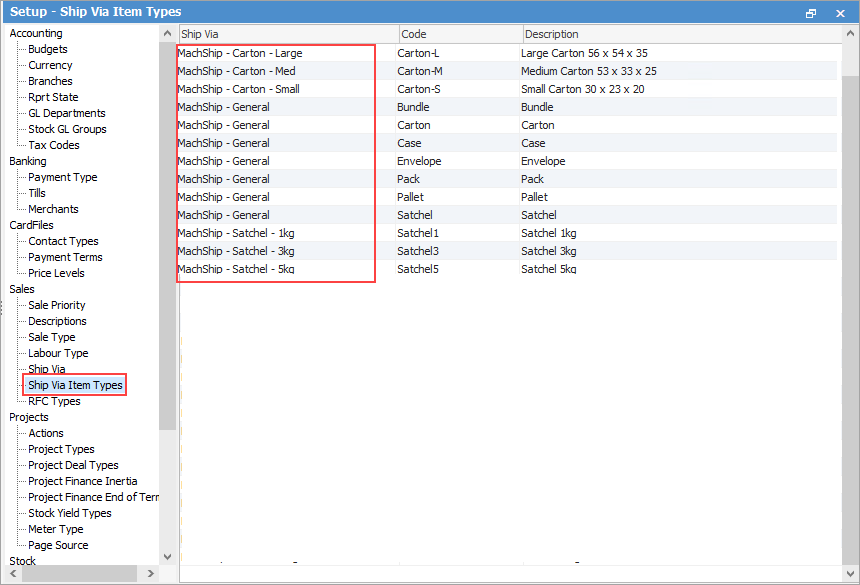Open Sale Priority setup item
The image size is (860, 585).
coord(56,305)
